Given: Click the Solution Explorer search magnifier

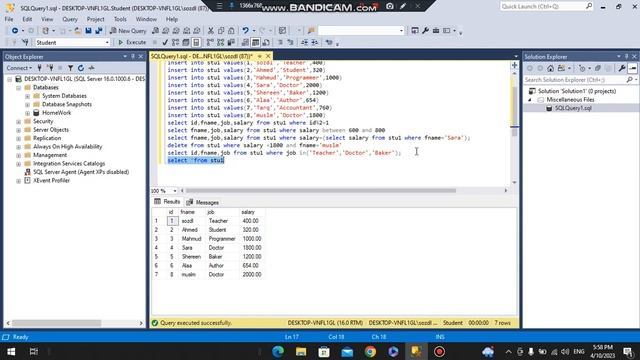Looking at the screenshot, I should tap(630, 80).
